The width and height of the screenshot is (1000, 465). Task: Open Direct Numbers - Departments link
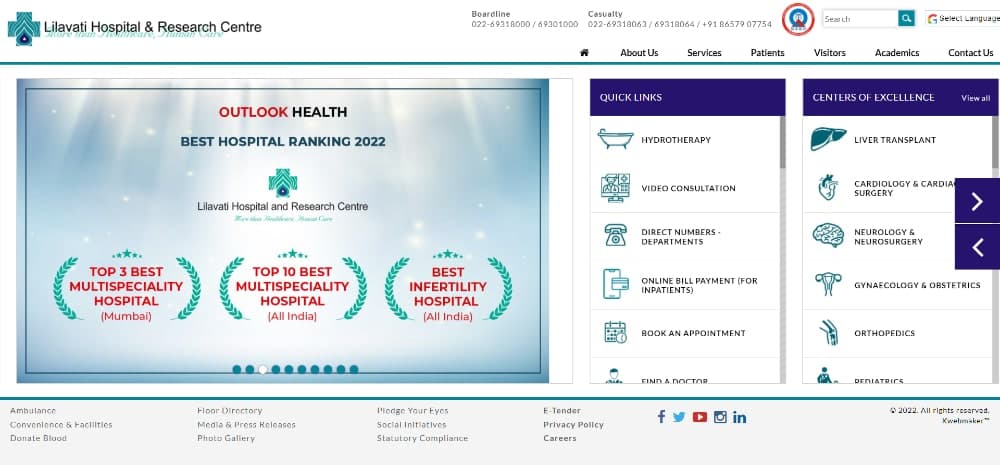(681, 237)
